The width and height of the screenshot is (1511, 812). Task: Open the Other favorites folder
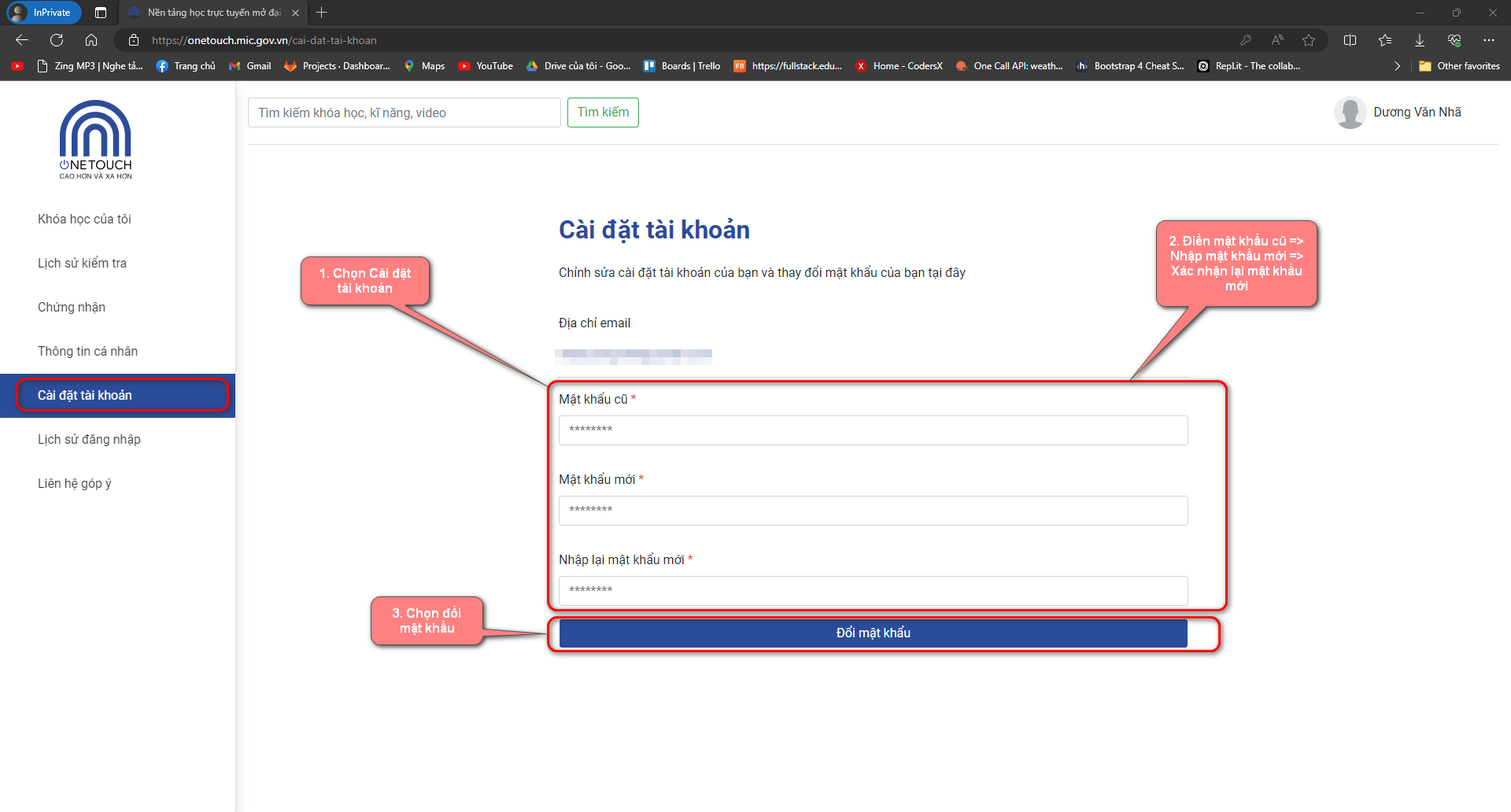pyautogui.click(x=1460, y=66)
